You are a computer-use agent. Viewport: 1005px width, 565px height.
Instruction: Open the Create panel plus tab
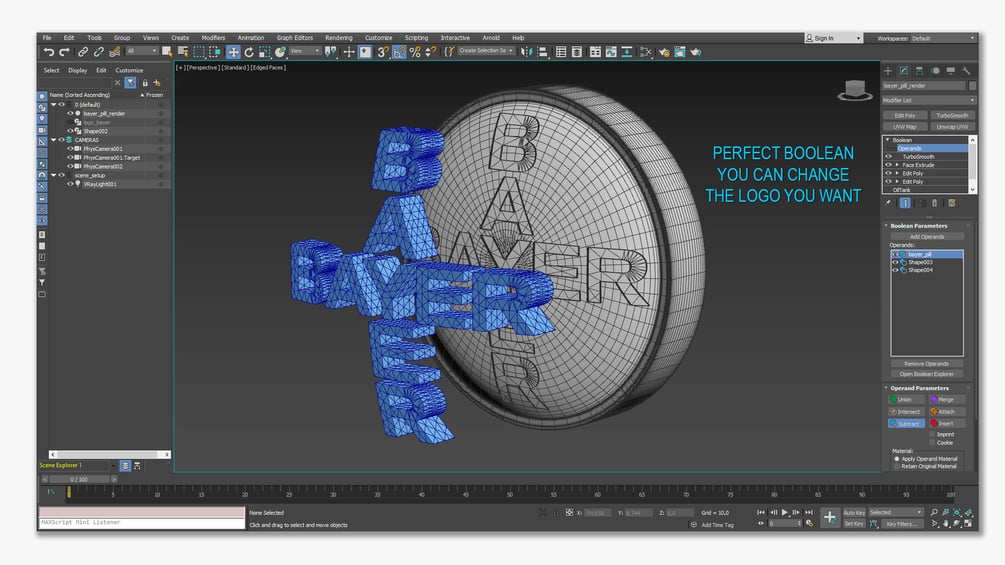pos(888,70)
